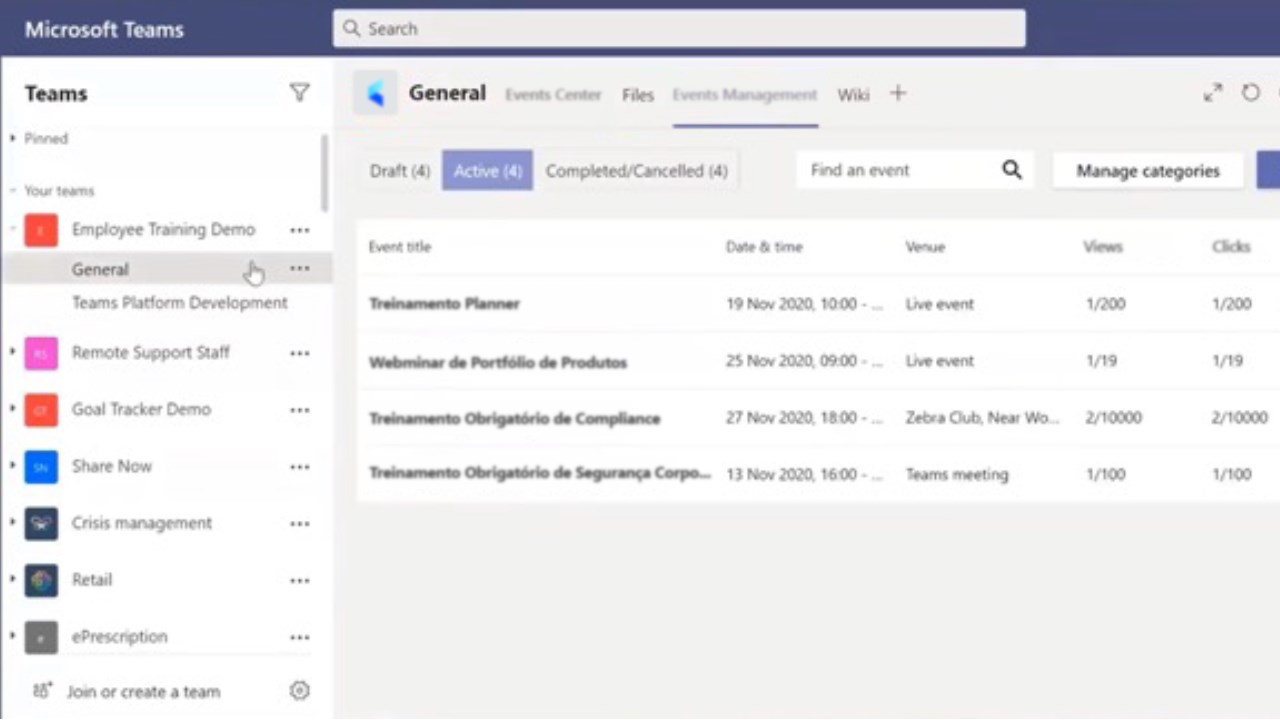1280x720 pixels.
Task: Open event Treinamento Obrigatório de Compliance
Action: click(515, 419)
